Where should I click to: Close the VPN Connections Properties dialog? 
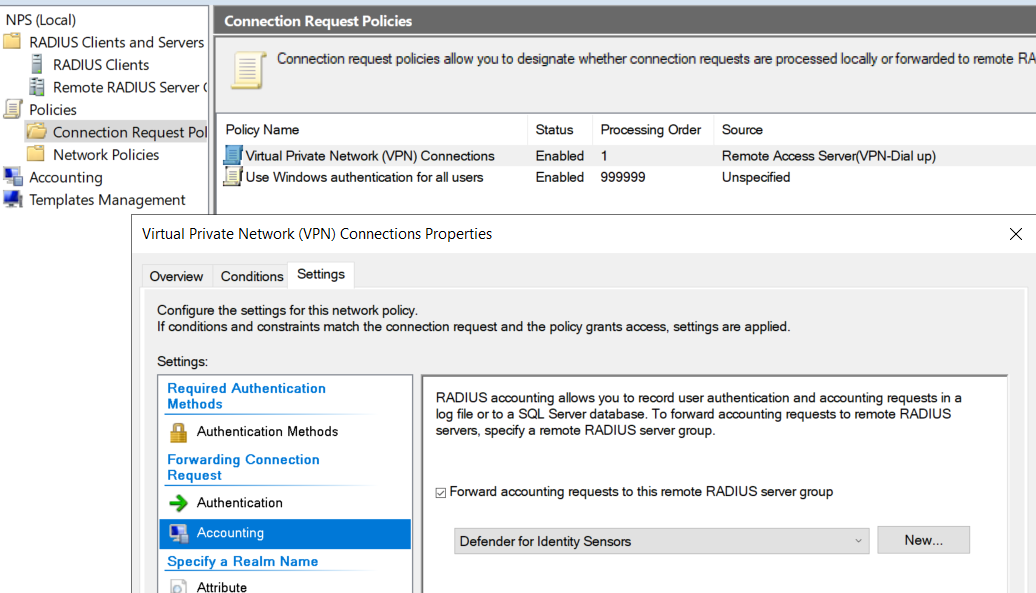1015,234
